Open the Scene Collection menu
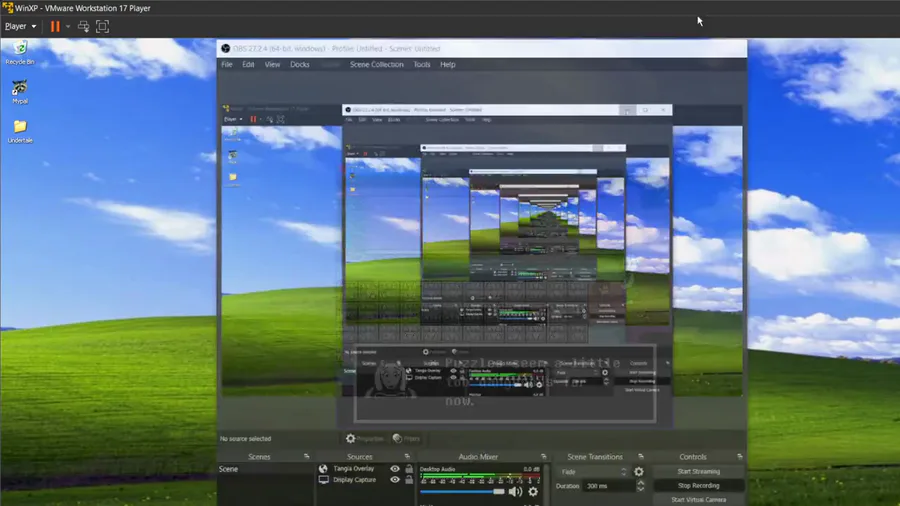This screenshot has height=506, width=900. tap(377, 64)
